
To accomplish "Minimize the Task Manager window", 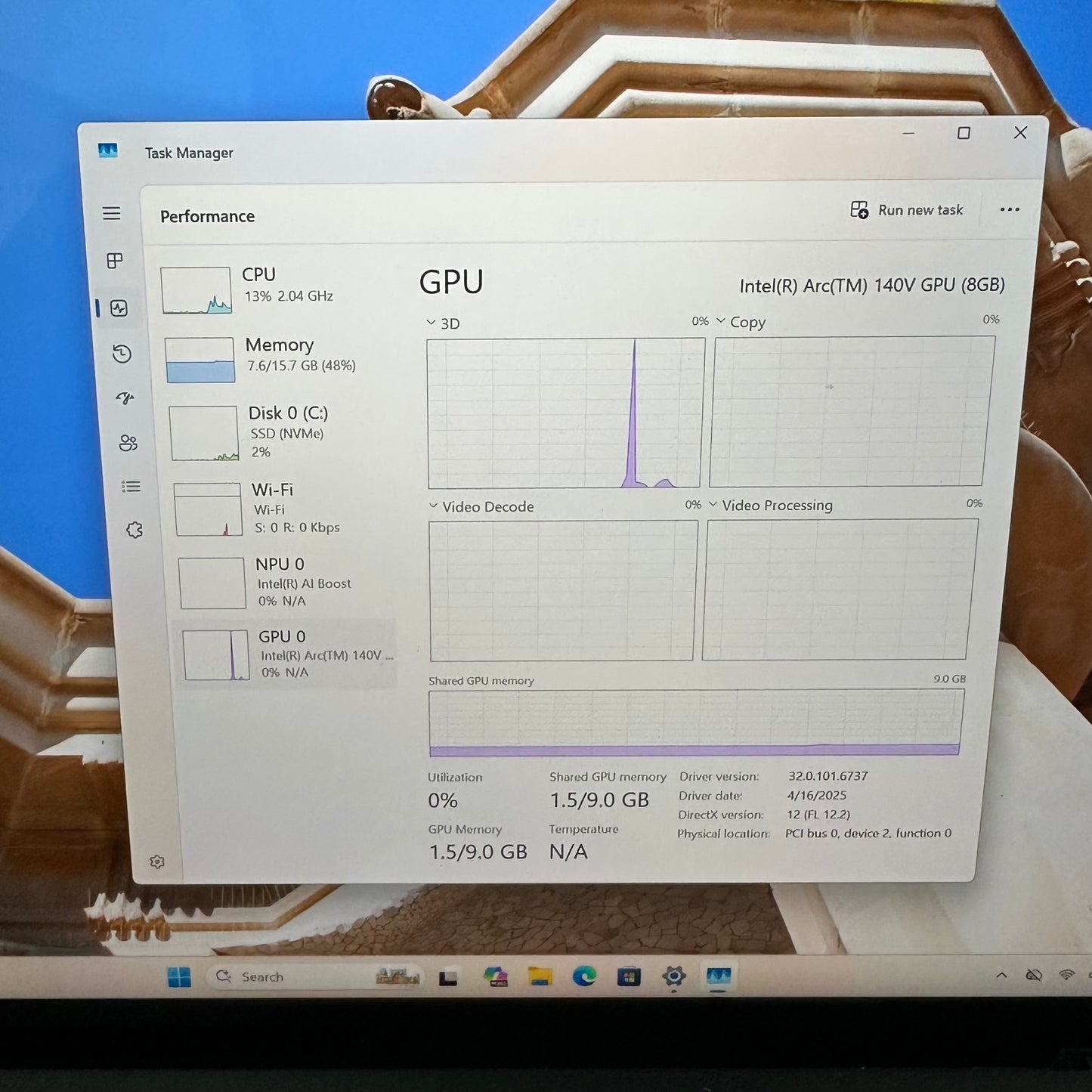I will tap(908, 134).
